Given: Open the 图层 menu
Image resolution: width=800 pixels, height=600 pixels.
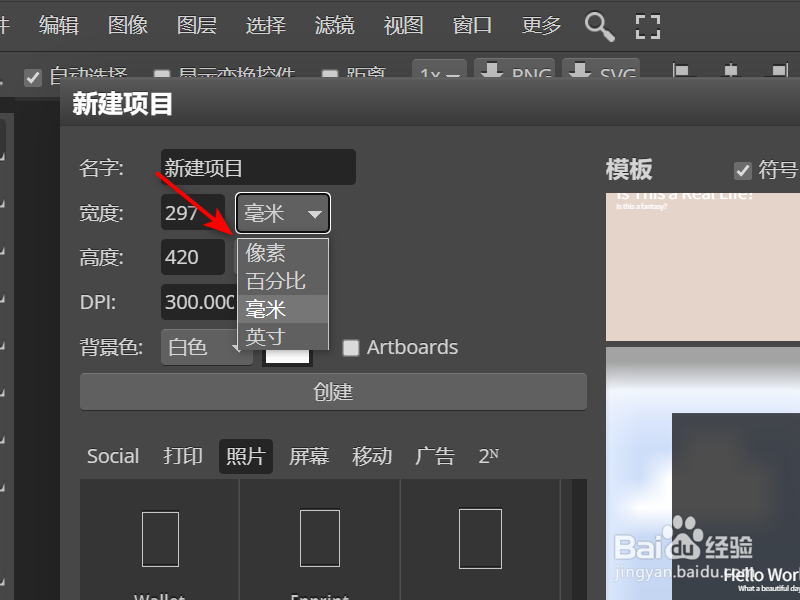Looking at the screenshot, I should coord(196,25).
